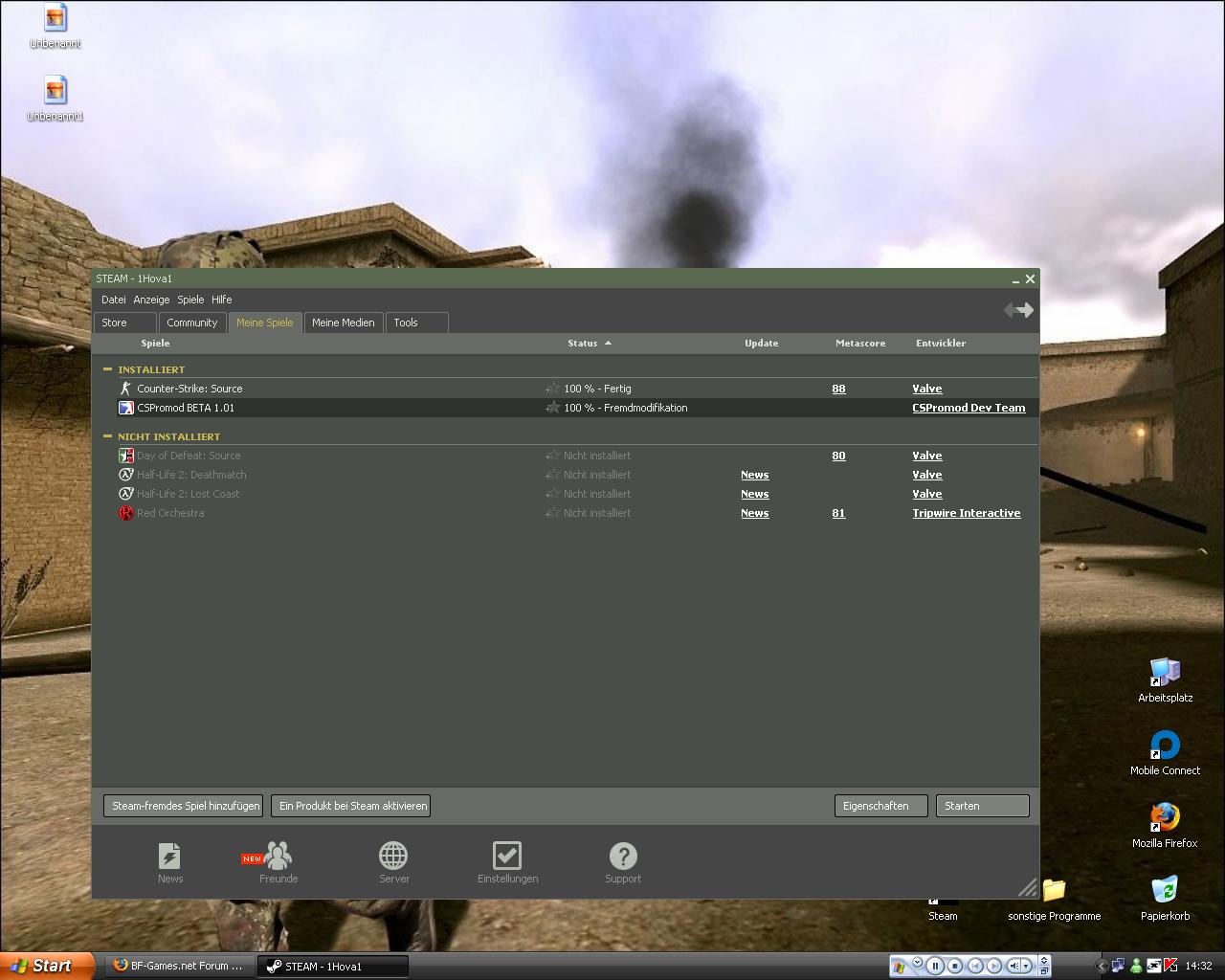Viewport: 1225px width, 980px height.
Task: Toggle favorite star for Counter-Strike: Source
Action: coord(552,389)
